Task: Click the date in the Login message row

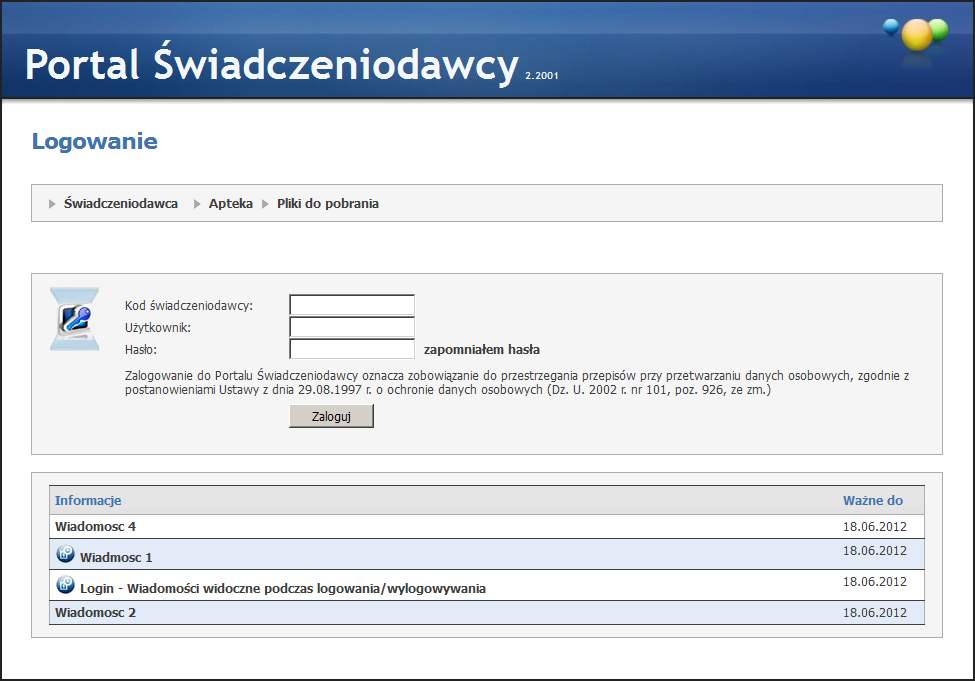Action: point(875,582)
